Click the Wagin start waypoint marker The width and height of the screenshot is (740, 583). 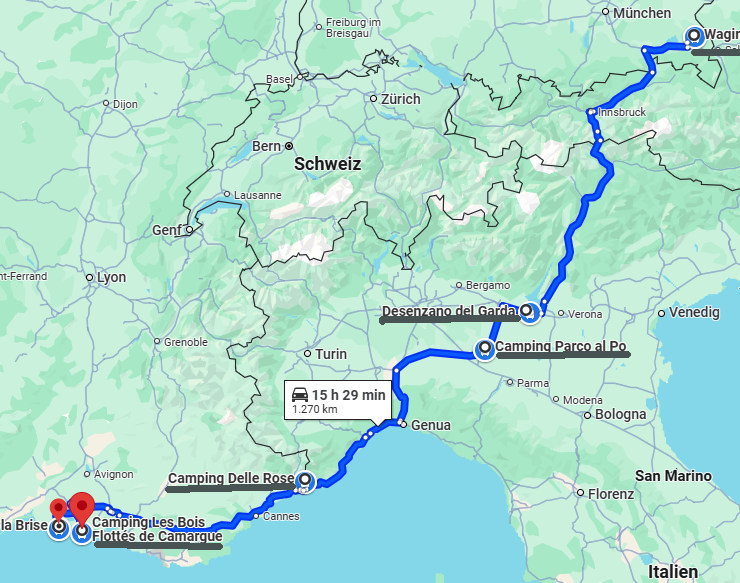click(694, 36)
